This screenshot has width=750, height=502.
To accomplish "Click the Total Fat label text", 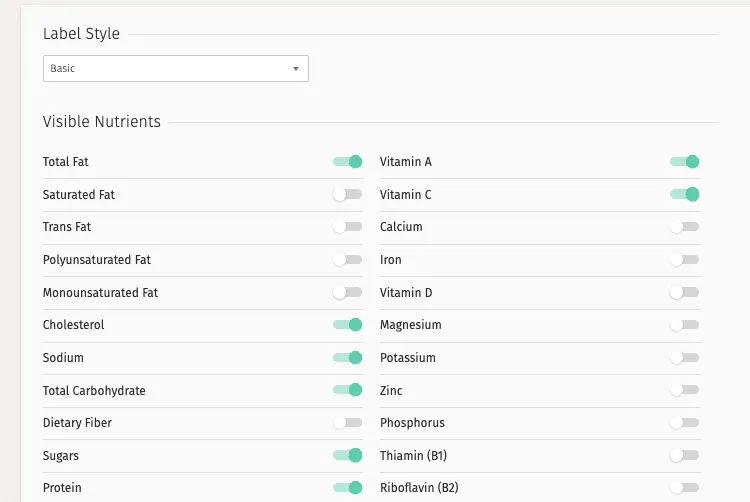I will (66, 162).
